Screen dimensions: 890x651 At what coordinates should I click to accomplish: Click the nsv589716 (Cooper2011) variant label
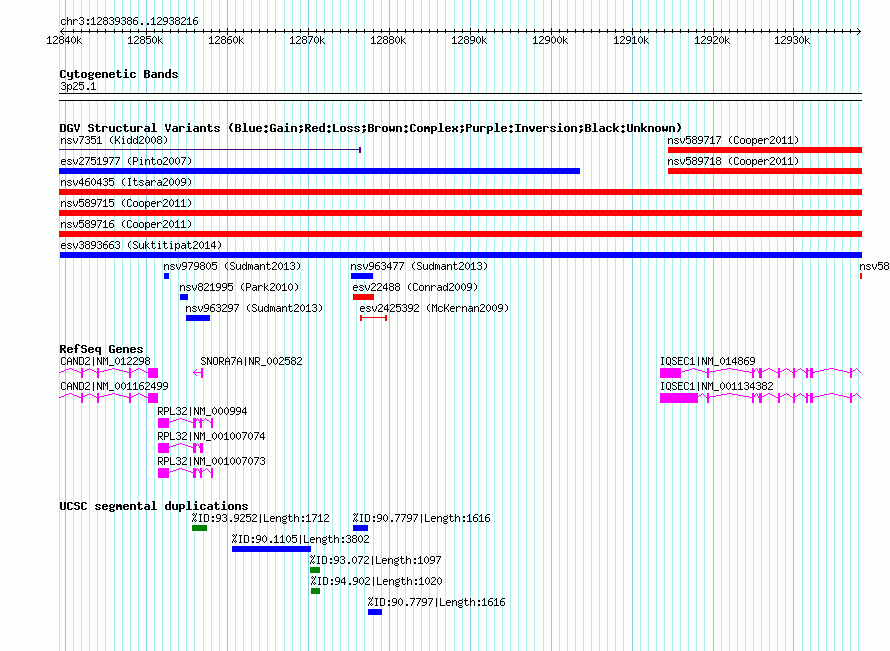pyautogui.click(x=126, y=224)
